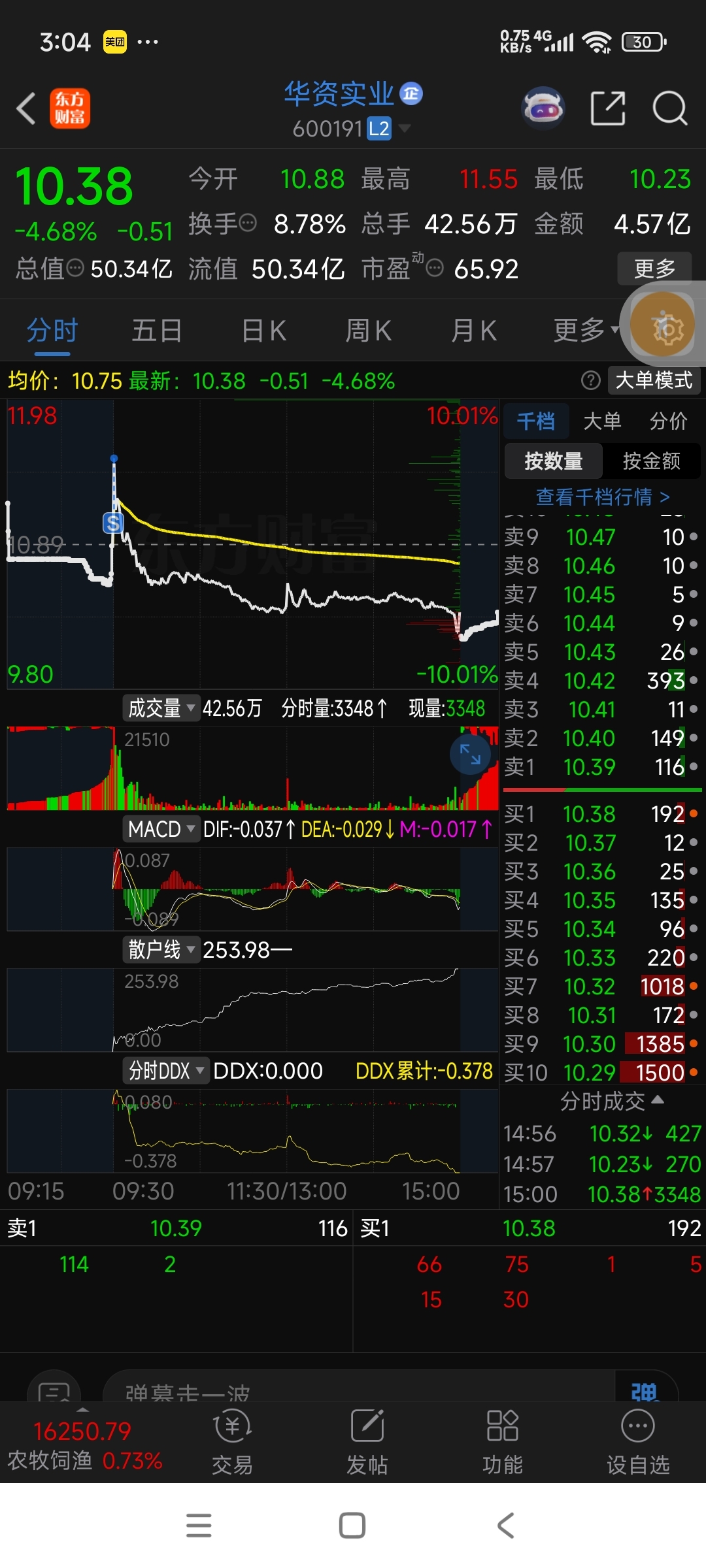
Task: Switch to 大单 tab
Action: (x=602, y=421)
